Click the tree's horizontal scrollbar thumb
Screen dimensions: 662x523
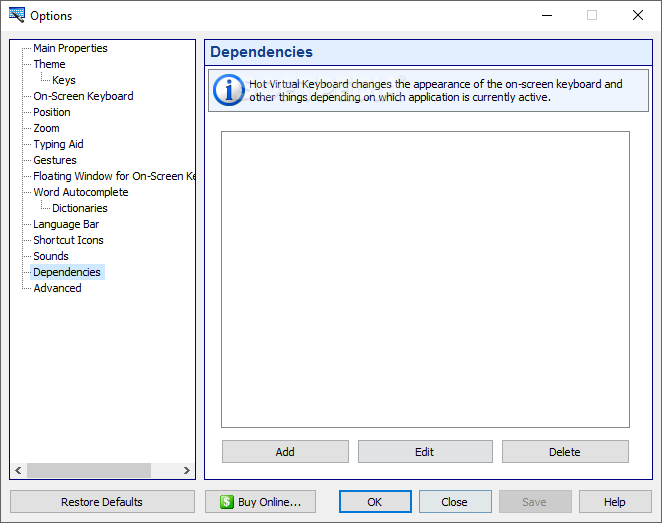(x=89, y=470)
